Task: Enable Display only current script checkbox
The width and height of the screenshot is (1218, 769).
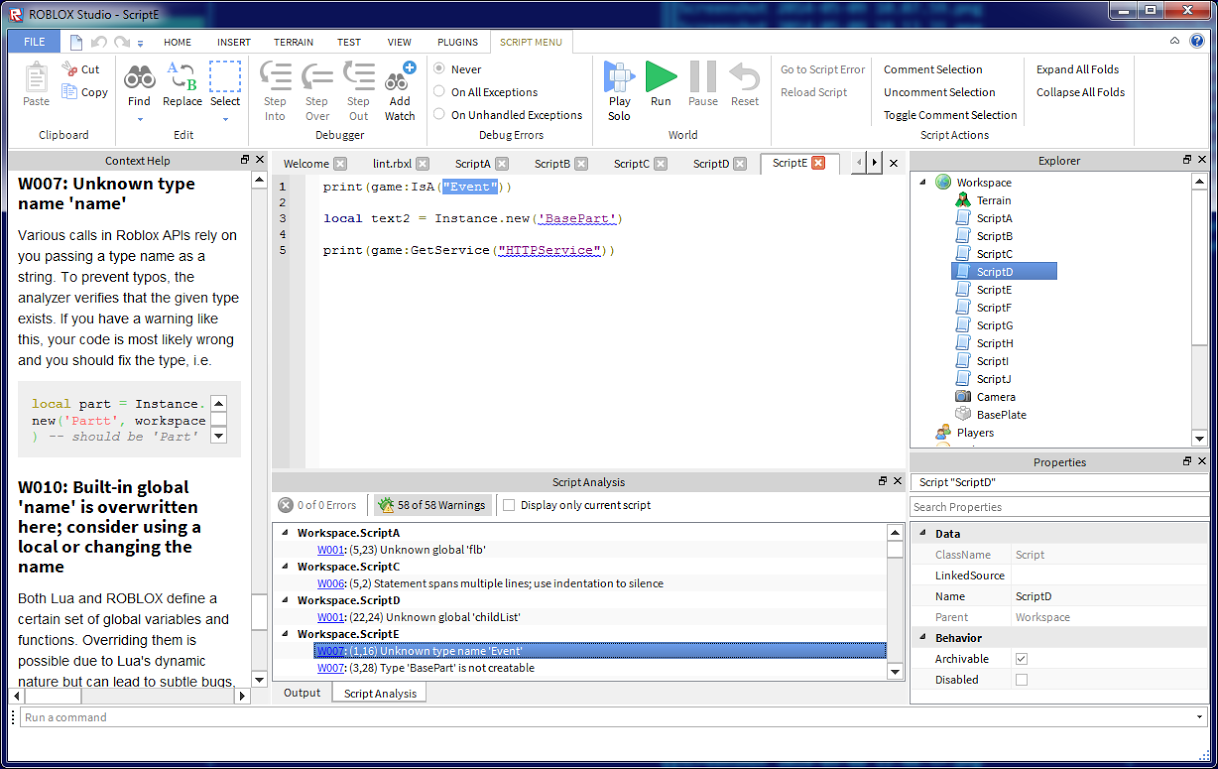Action: 509,505
